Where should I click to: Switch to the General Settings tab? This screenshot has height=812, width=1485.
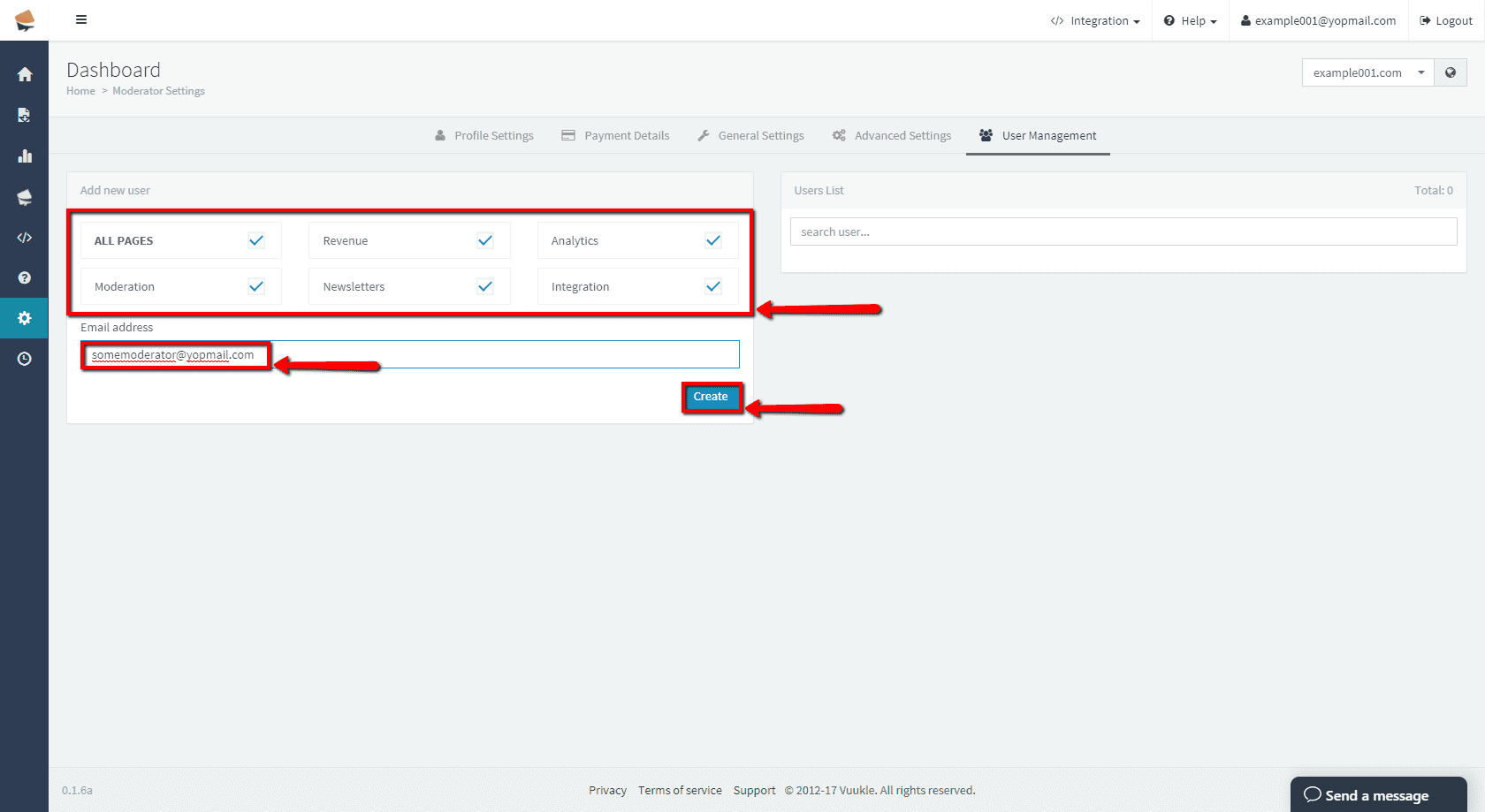pyautogui.click(x=750, y=136)
